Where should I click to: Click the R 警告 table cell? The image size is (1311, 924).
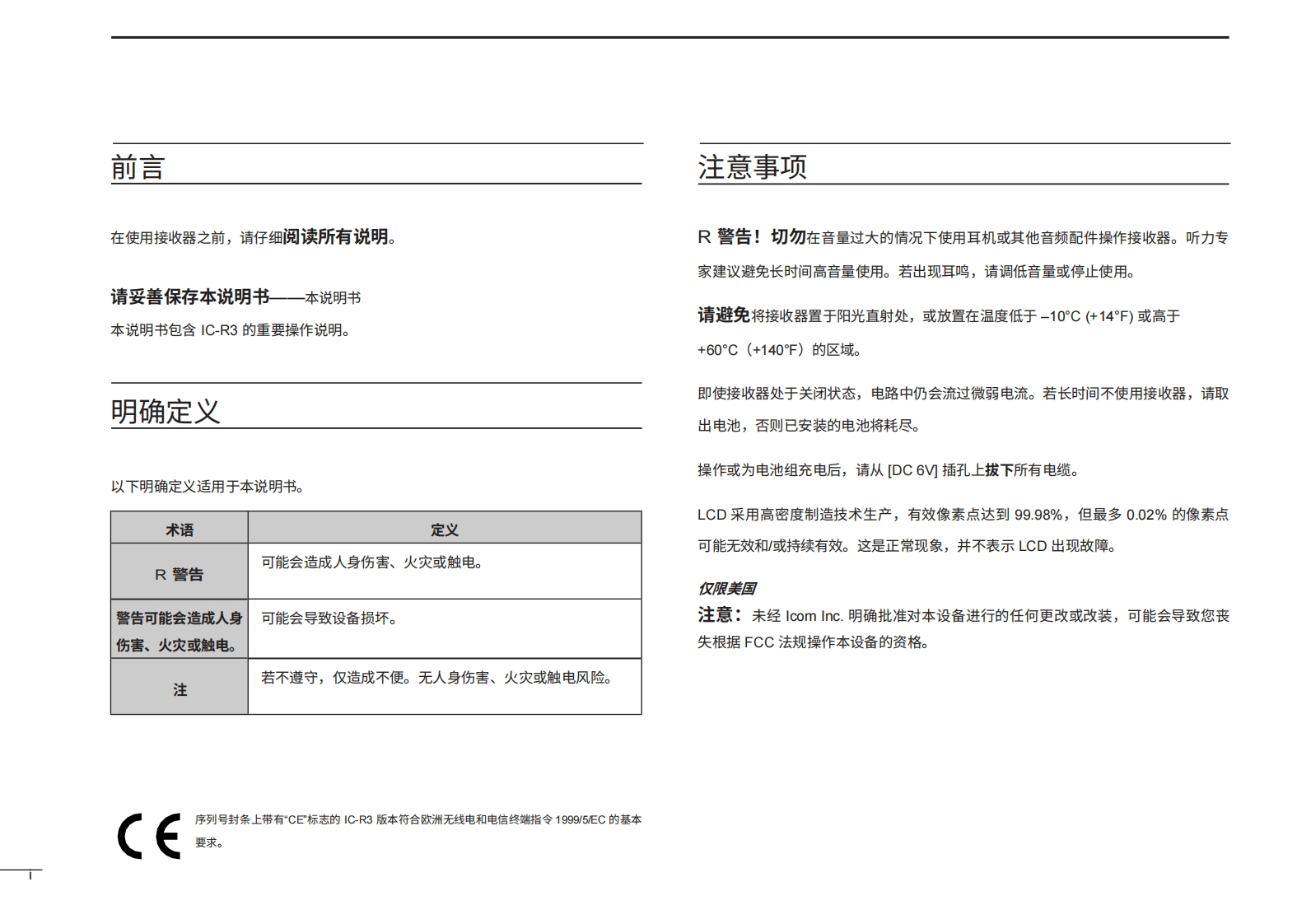pyautogui.click(x=180, y=574)
